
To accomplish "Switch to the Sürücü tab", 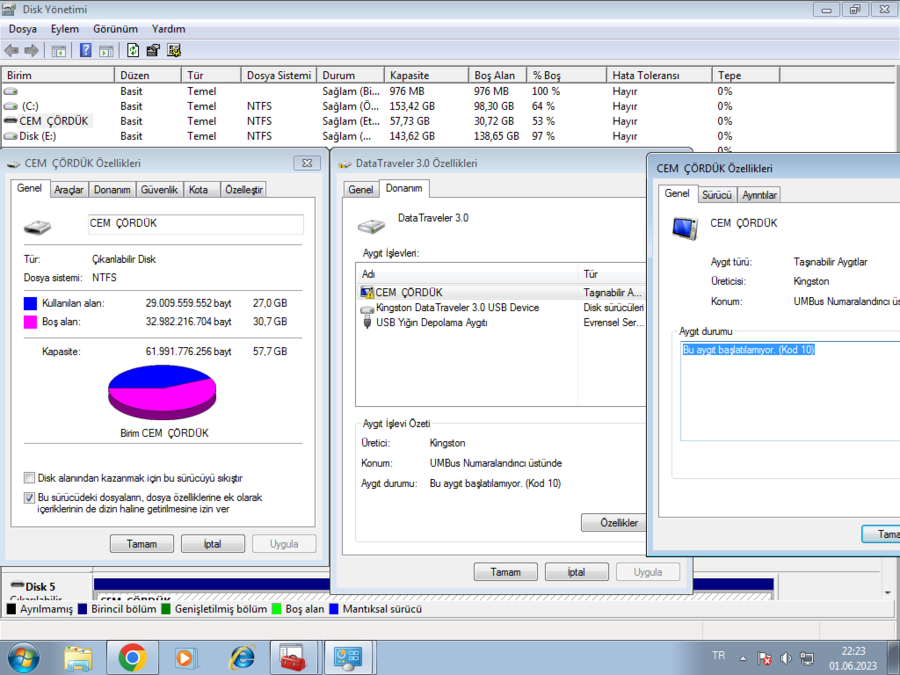I will (717, 195).
